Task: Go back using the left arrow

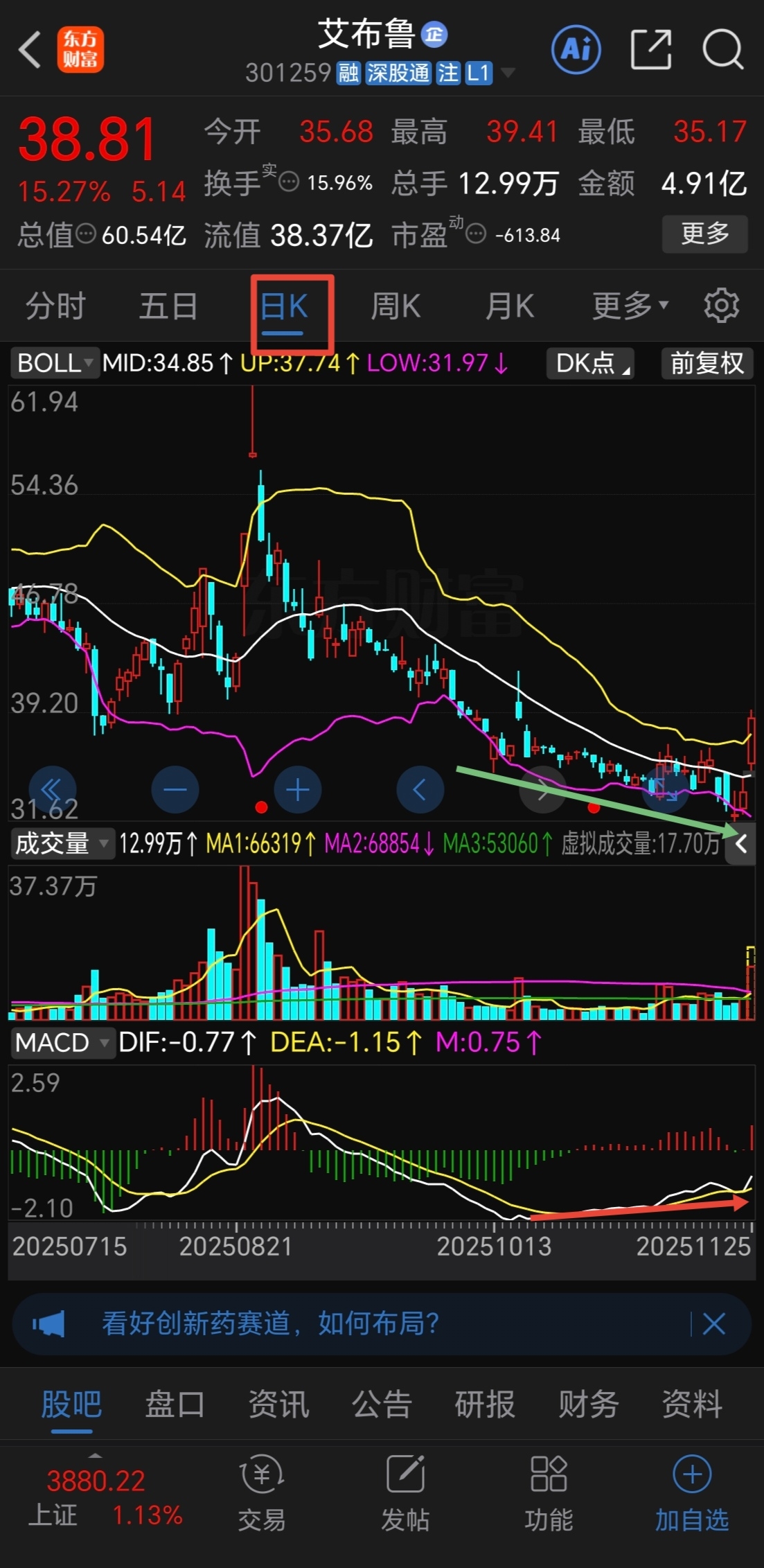Action: 30,50
